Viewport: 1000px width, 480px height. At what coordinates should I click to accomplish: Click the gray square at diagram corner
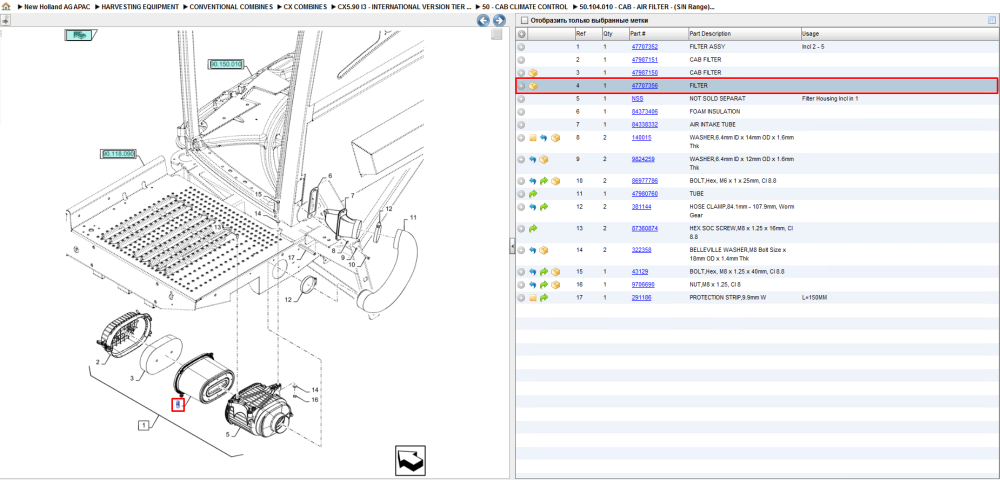(496, 35)
